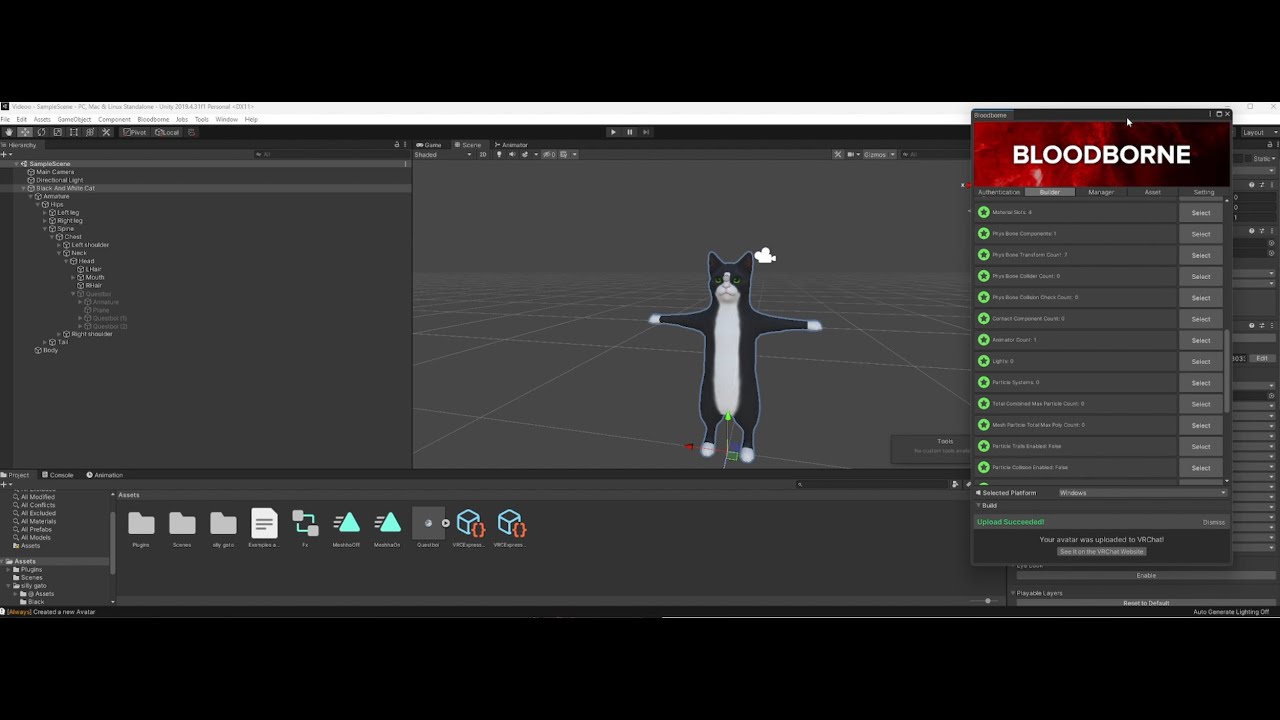The height and width of the screenshot is (720, 1280).
Task: Toggle 2D scene view mode
Action: [483, 154]
